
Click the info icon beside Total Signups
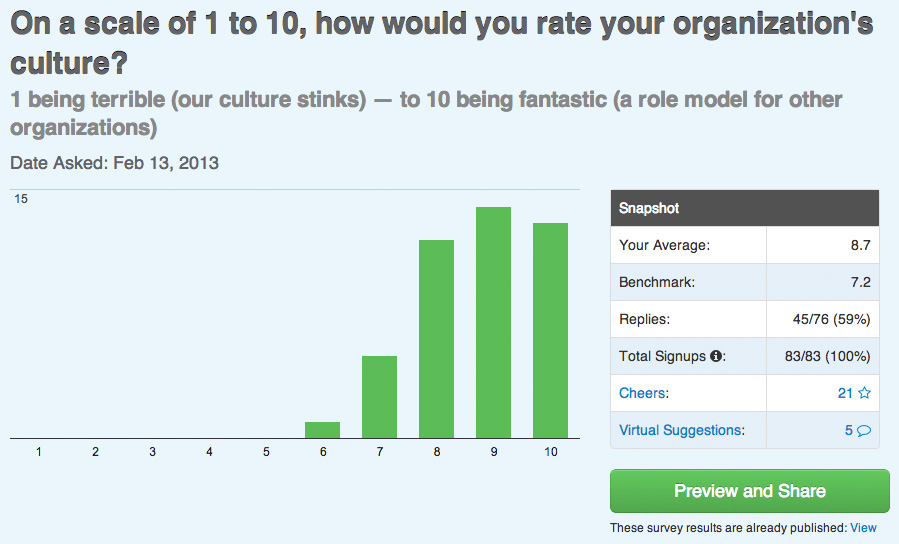click(x=716, y=356)
